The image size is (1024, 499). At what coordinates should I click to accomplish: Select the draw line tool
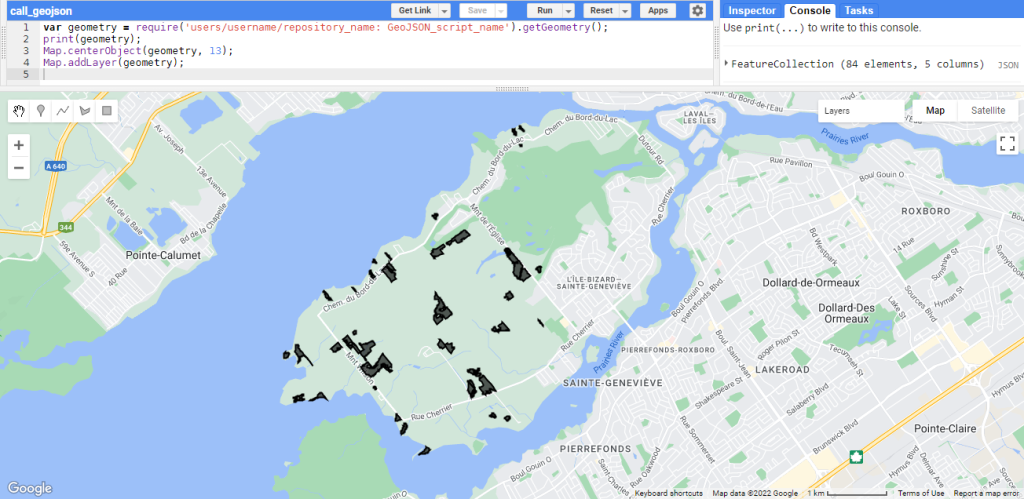point(63,111)
